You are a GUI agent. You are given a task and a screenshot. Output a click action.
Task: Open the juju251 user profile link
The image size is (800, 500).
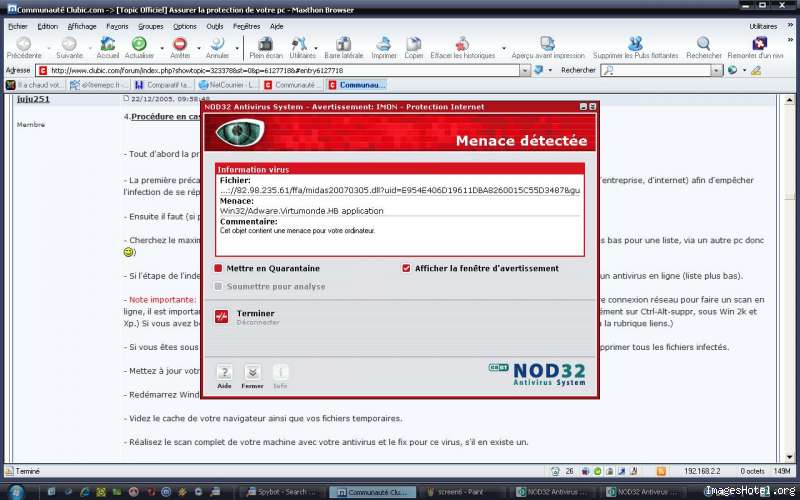[x=33, y=99]
